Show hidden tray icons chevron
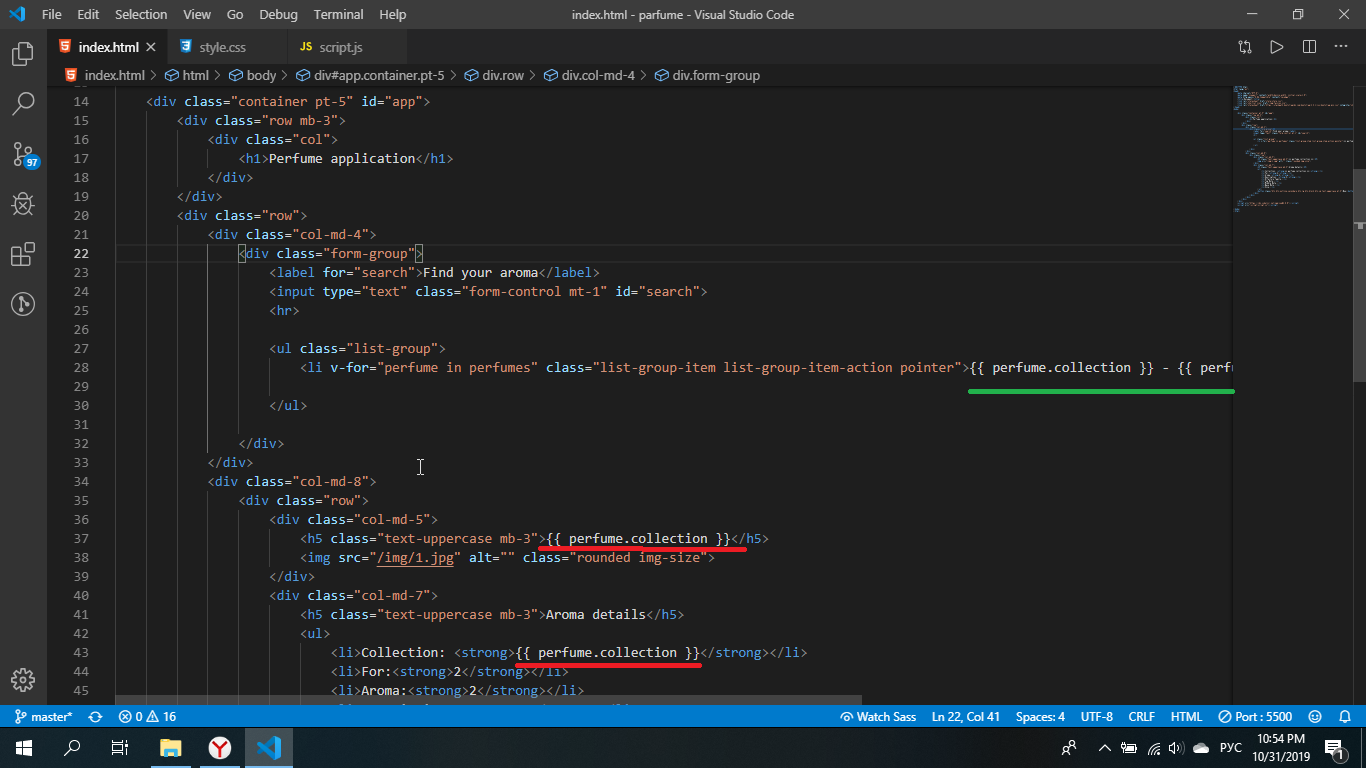This screenshot has height=768, width=1366. pyautogui.click(x=1105, y=747)
